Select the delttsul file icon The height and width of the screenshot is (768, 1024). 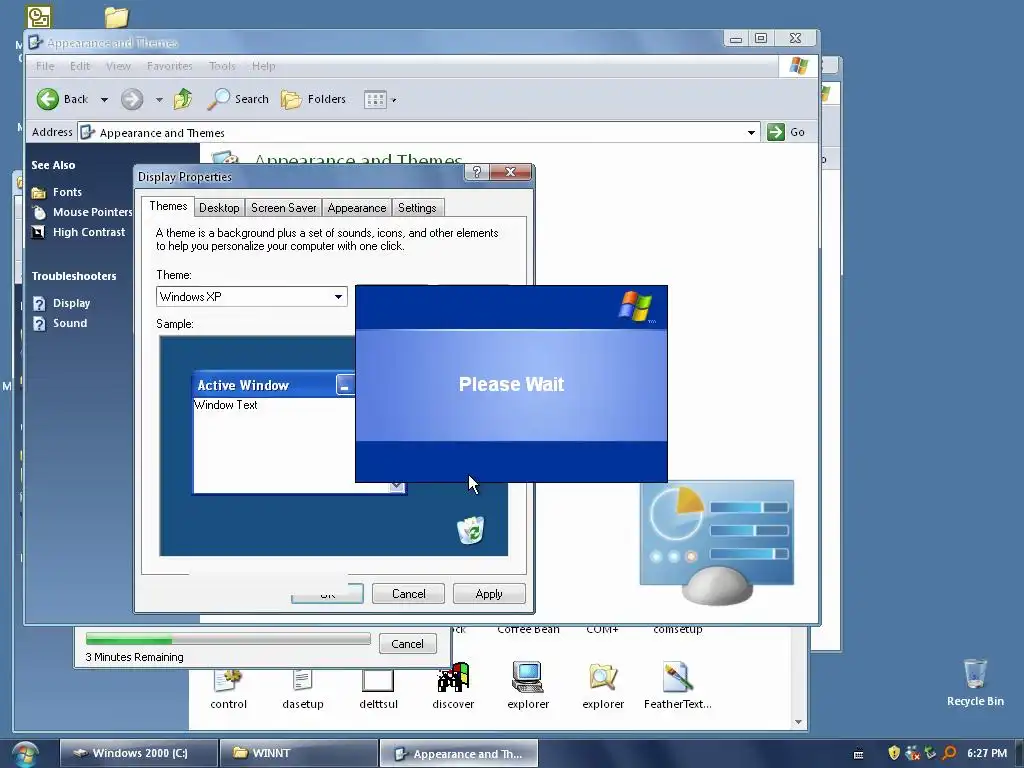pyautogui.click(x=378, y=680)
